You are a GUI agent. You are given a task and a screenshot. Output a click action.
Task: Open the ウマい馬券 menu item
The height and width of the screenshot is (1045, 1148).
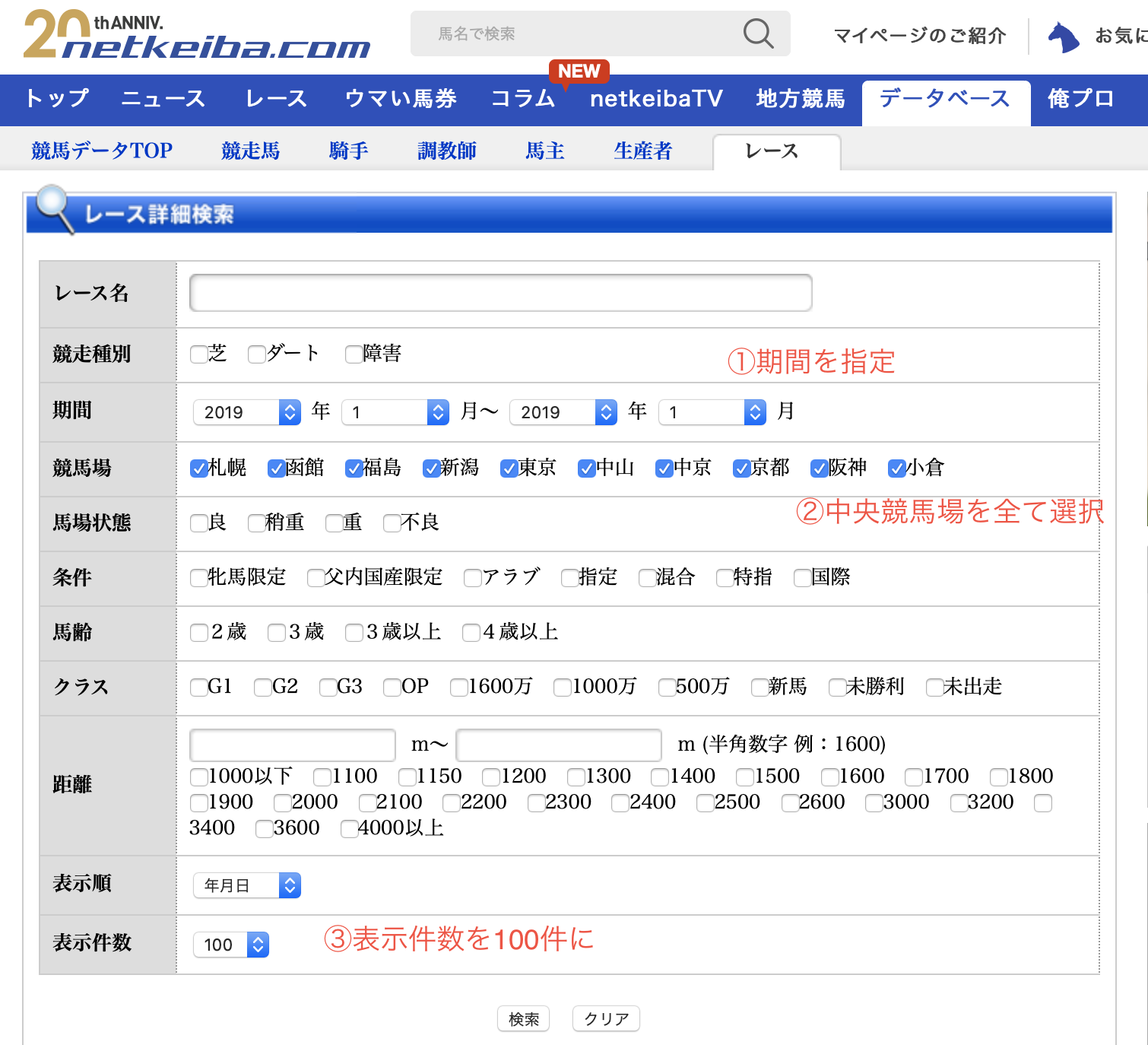point(401,99)
